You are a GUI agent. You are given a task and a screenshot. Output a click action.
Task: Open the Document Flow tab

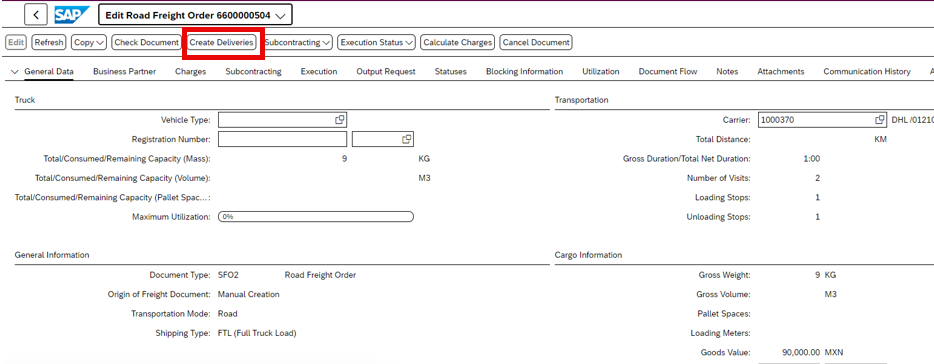[668, 71]
